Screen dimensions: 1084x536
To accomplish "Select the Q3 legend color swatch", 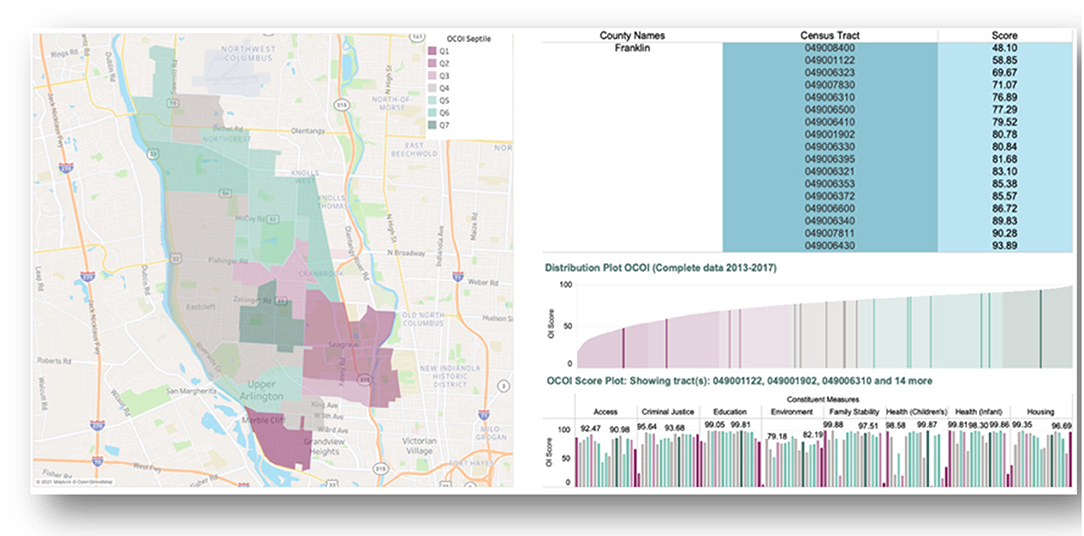I will (x=432, y=75).
